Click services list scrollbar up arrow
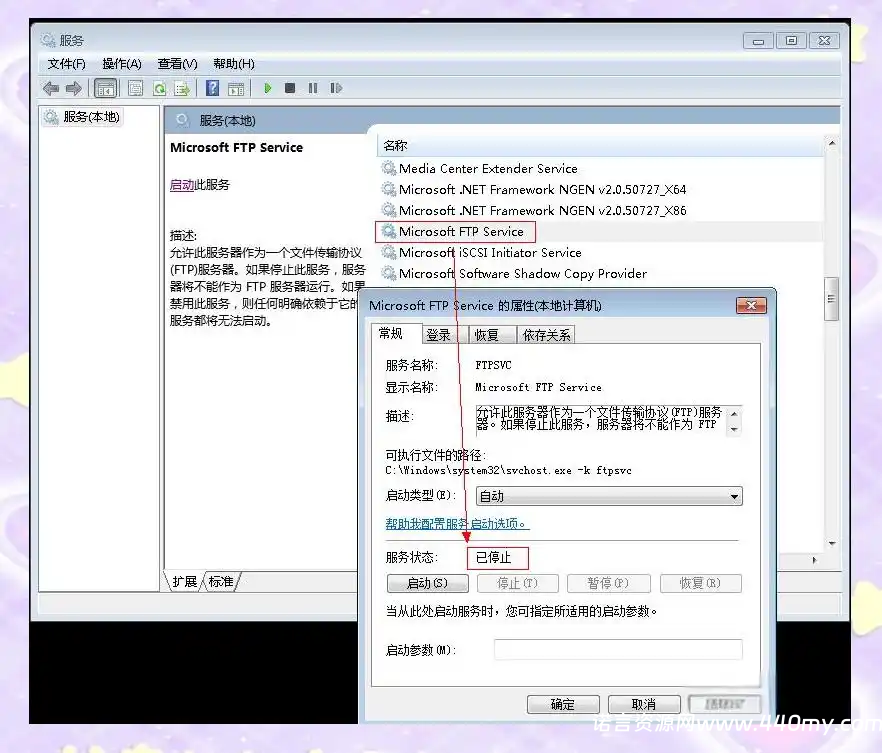882x753 pixels. [832, 143]
